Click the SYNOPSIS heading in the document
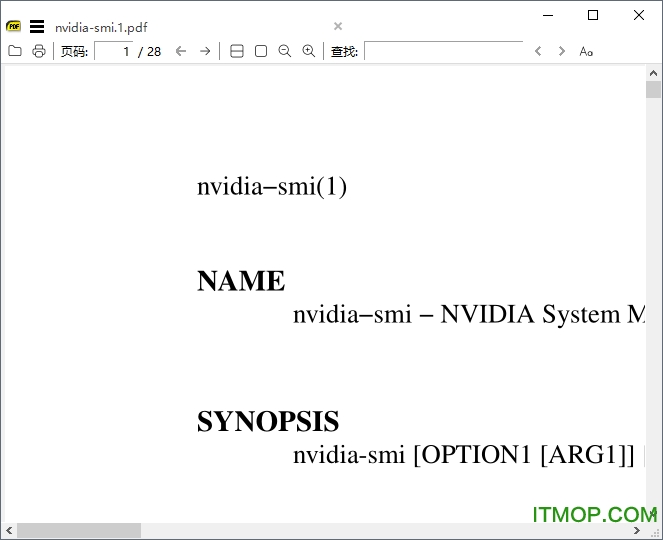 [268, 421]
